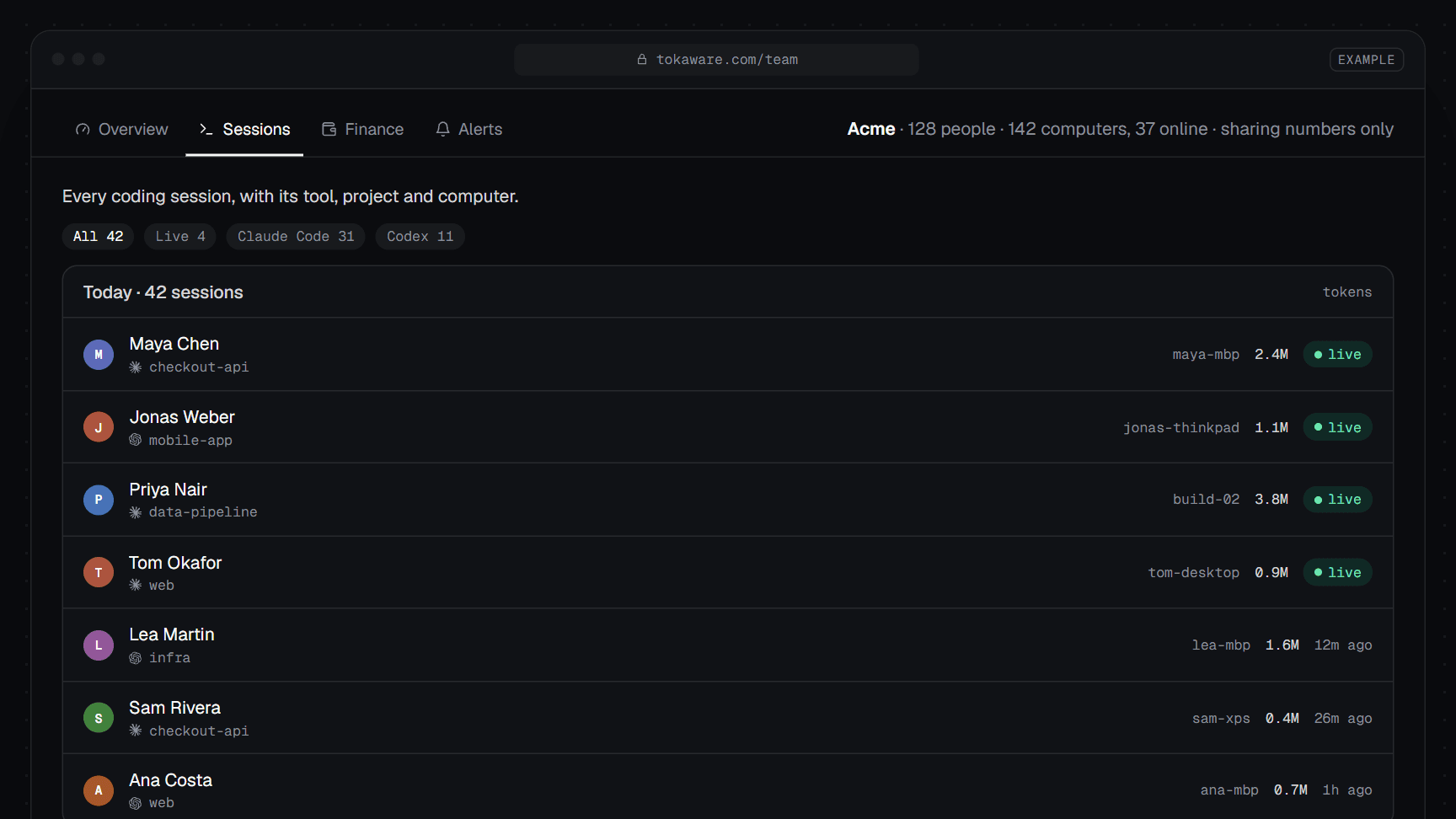Select the Tom Okafor name

click(175, 563)
